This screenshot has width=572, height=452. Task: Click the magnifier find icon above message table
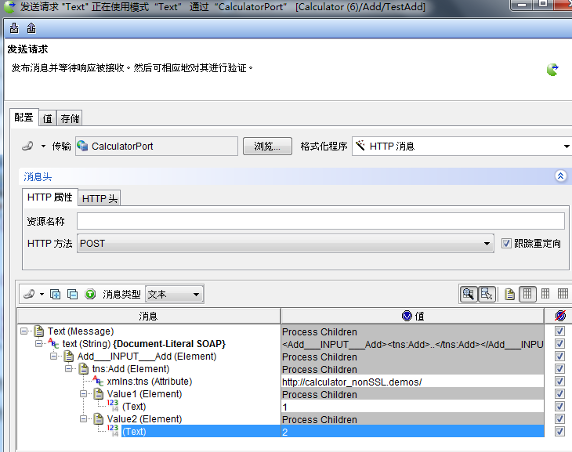(x=468, y=294)
